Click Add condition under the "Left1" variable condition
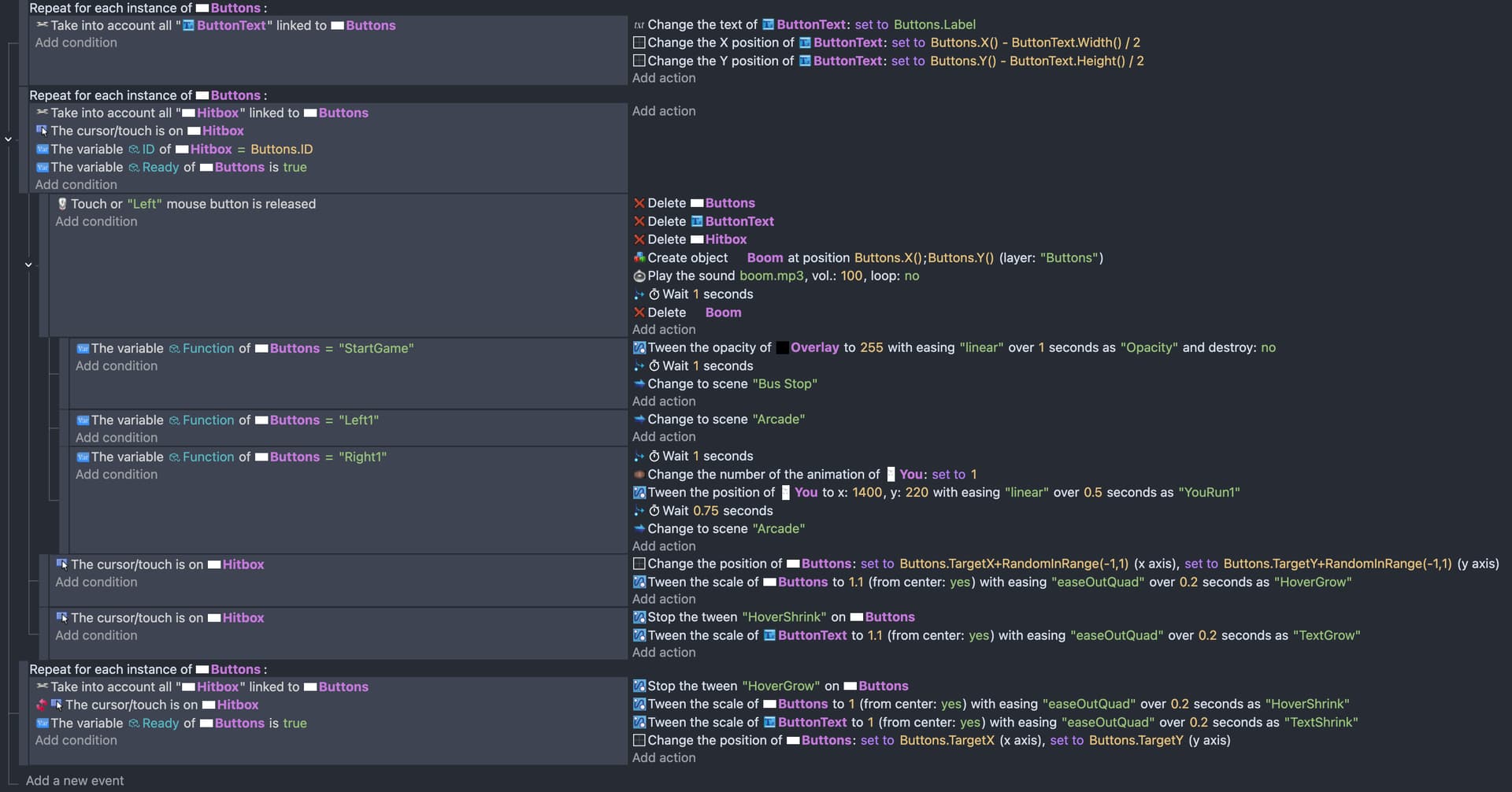Image resolution: width=1512 pixels, height=792 pixels. point(117,438)
